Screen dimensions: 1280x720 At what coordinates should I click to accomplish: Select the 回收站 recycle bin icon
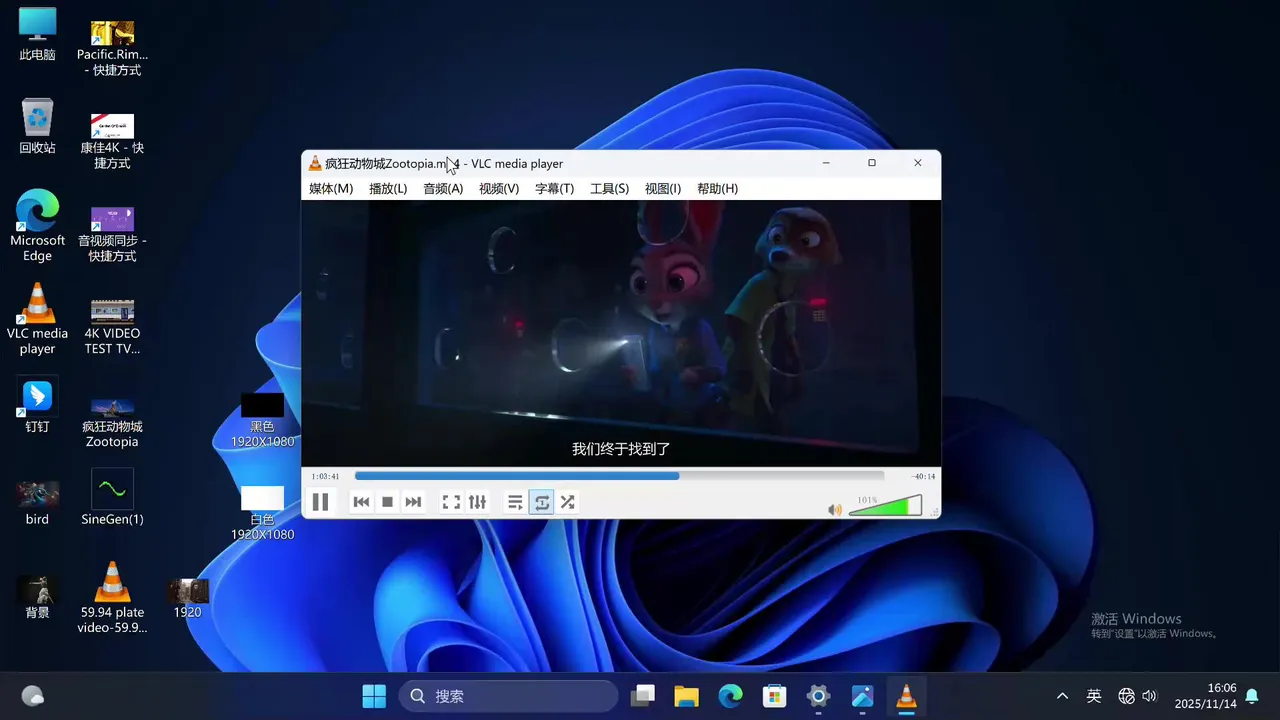(37, 126)
